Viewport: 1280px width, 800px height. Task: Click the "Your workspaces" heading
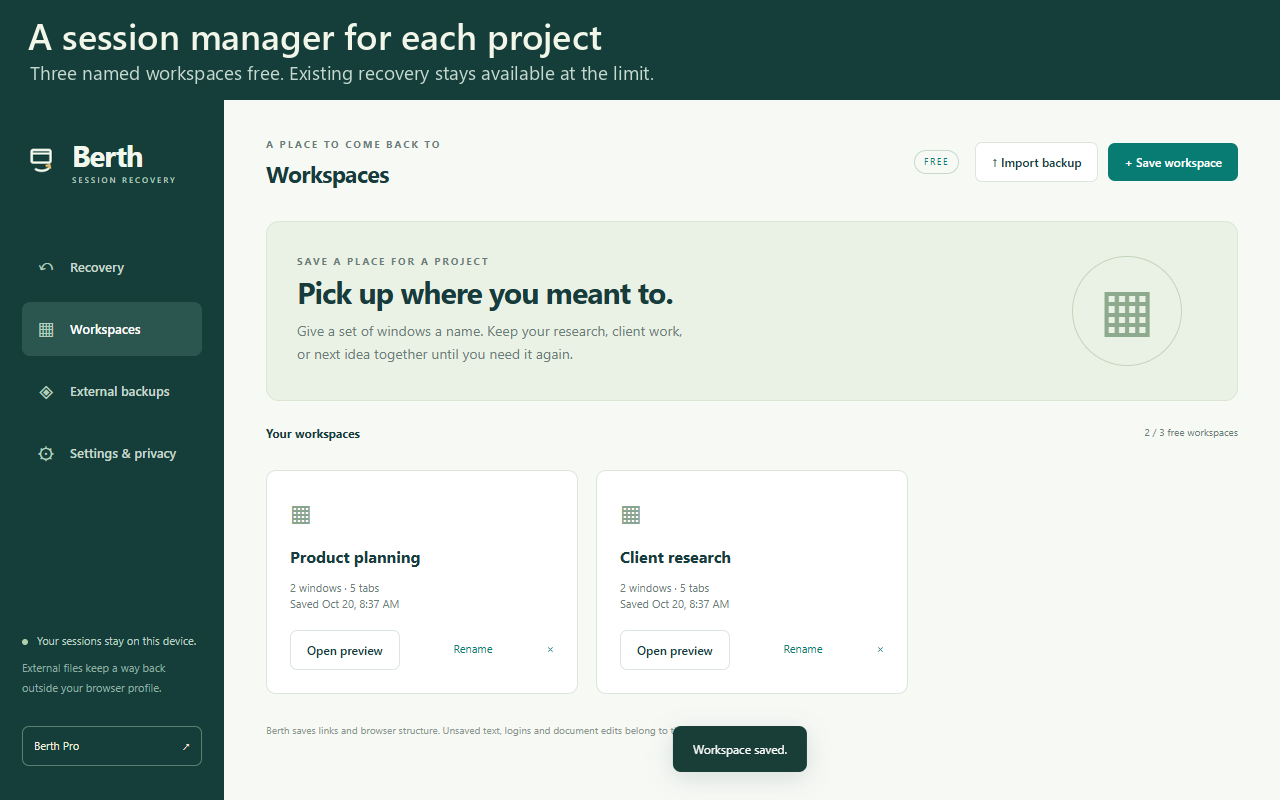tap(313, 434)
